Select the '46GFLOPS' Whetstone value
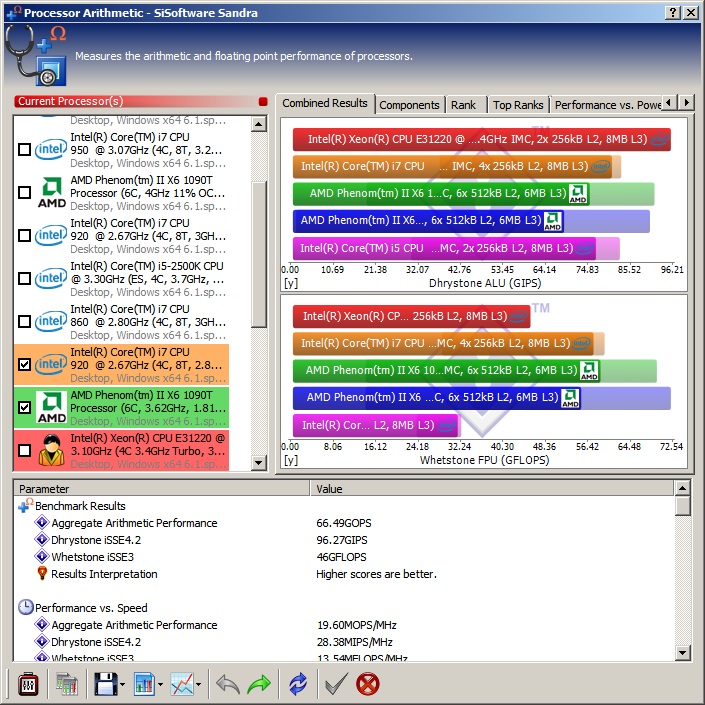This screenshot has width=705, height=705. [x=341, y=557]
